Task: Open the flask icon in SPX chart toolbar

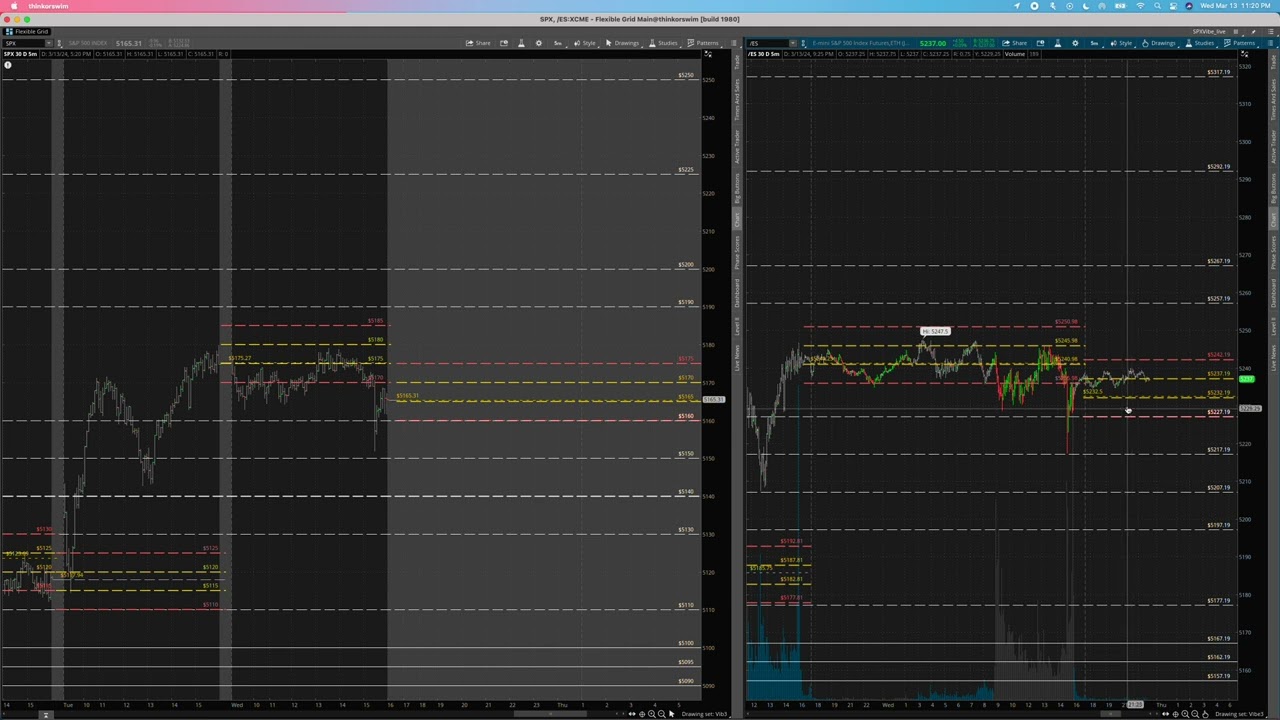Action: [521, 43]
